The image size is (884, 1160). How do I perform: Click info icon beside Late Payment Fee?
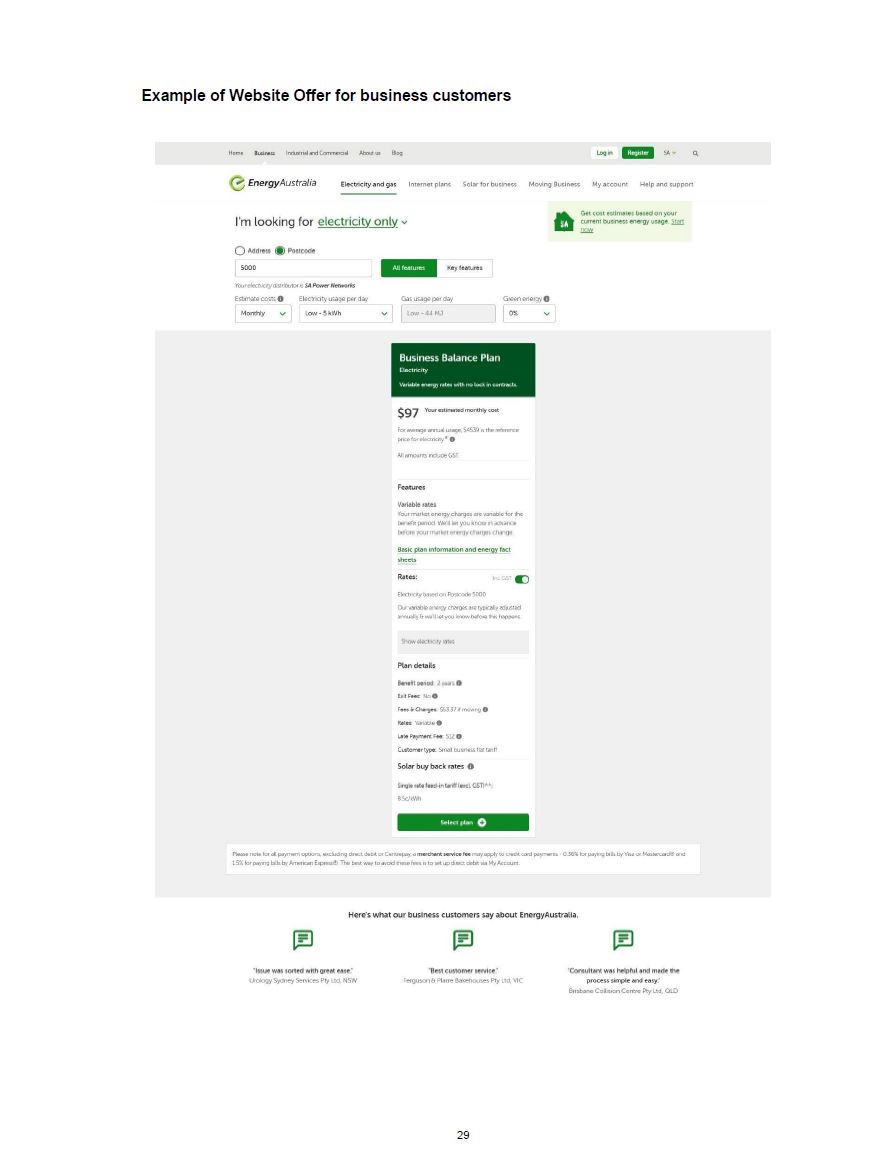[x=459, y=736]
